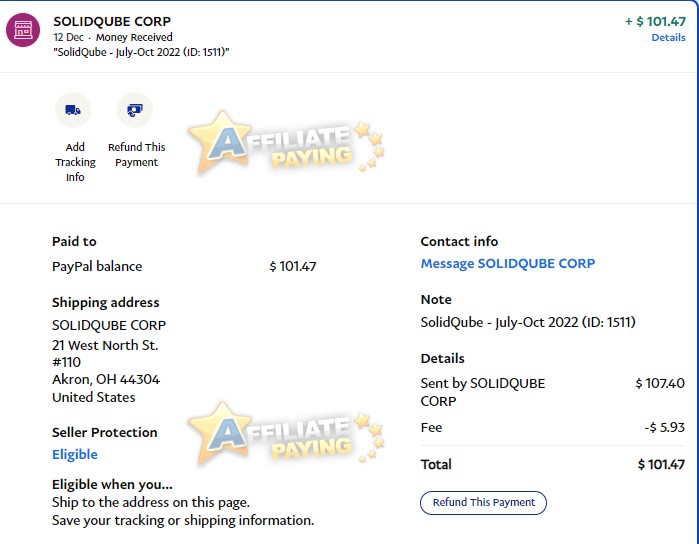Click the purple SOLIDQUBE CORP store icon
This screenshot has width=699, height=544.
pos(23,30)
